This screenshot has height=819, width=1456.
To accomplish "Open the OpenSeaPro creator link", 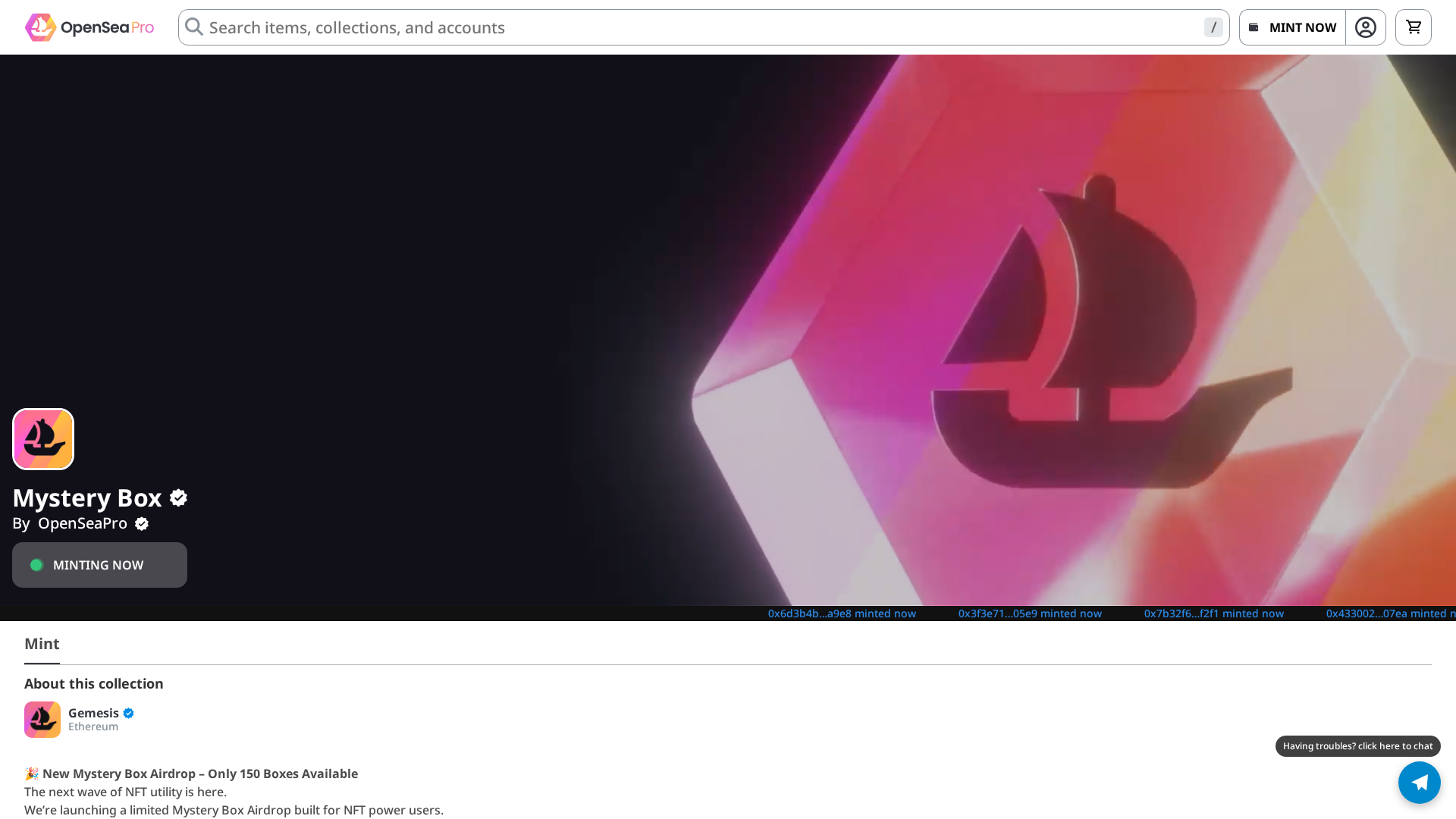I will [x=83, y=523].
